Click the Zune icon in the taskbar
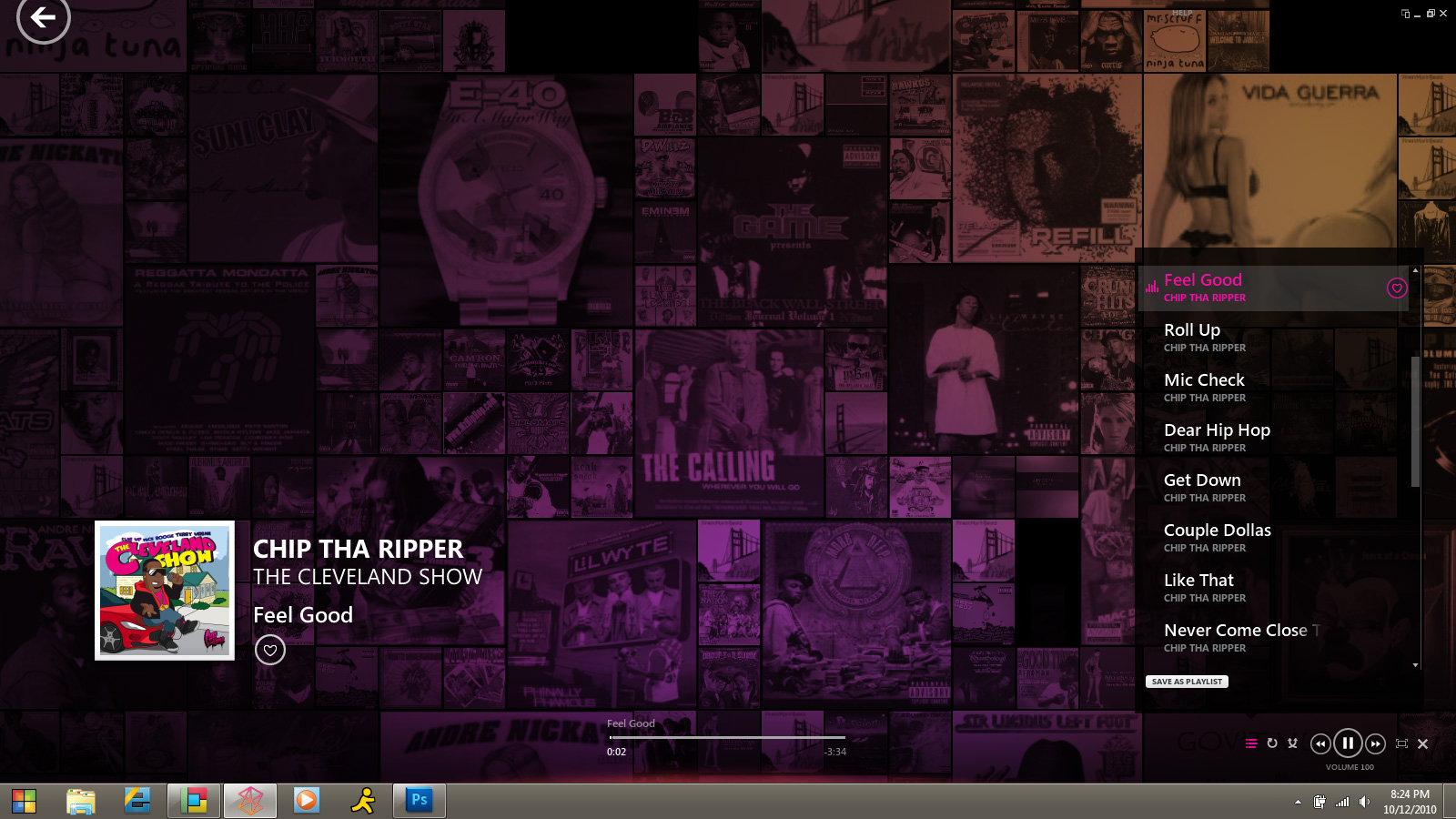The image size is (1456, 819). [x=250, y=801]
